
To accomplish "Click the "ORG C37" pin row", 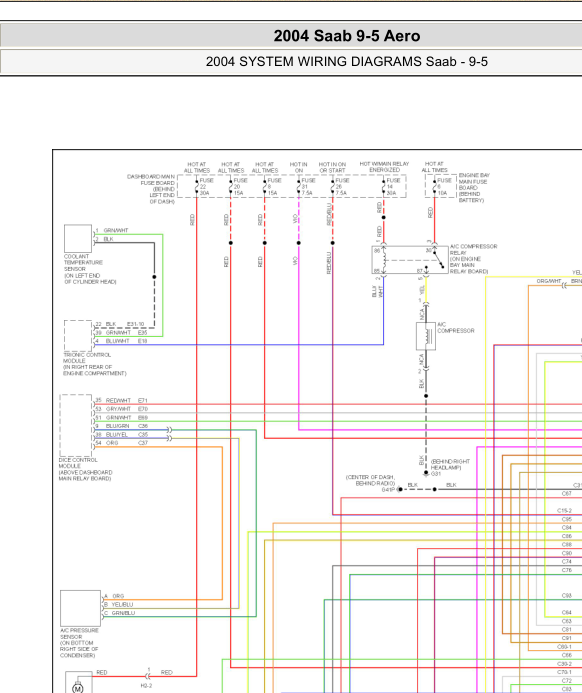I will tap(122, 443).
